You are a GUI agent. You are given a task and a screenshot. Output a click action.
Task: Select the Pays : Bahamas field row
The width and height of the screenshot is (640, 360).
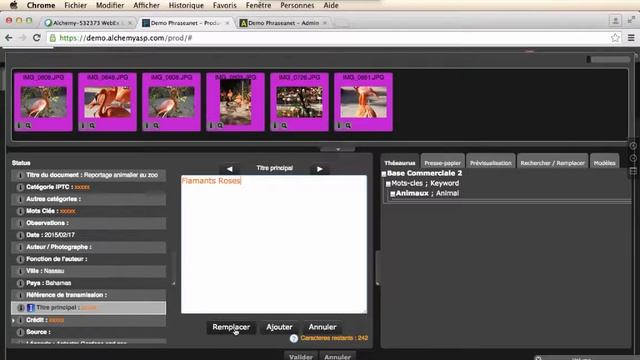(89, 283)
